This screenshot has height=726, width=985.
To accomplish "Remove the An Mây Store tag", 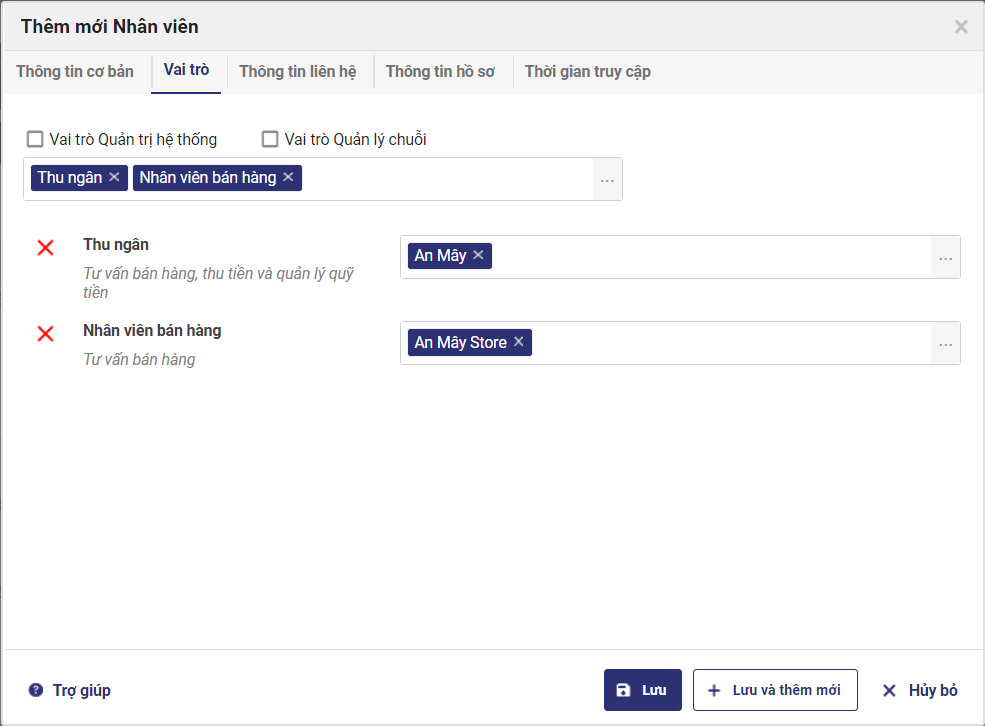I will [518, 343].
